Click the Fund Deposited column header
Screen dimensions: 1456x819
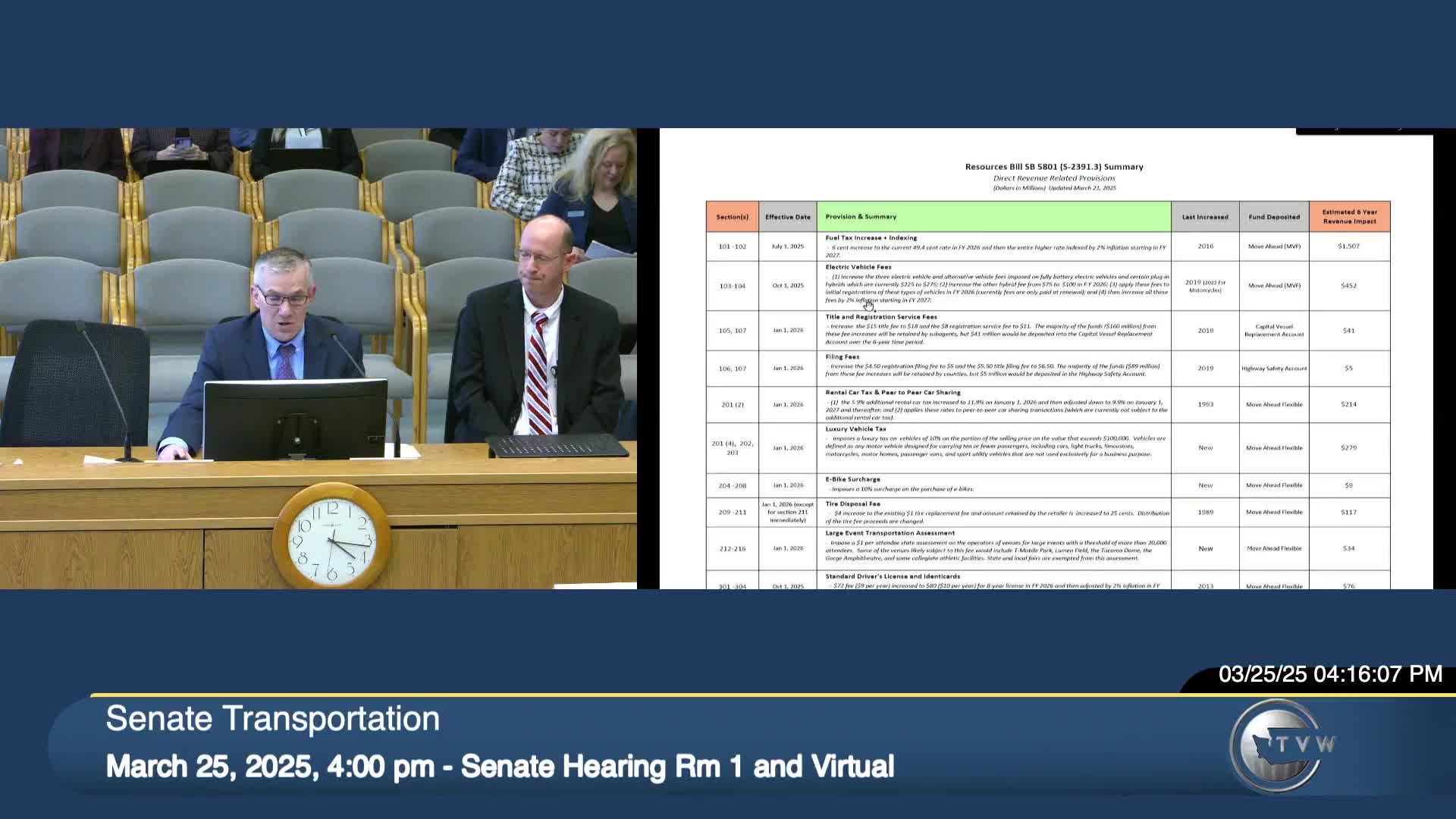(1274, 217)
